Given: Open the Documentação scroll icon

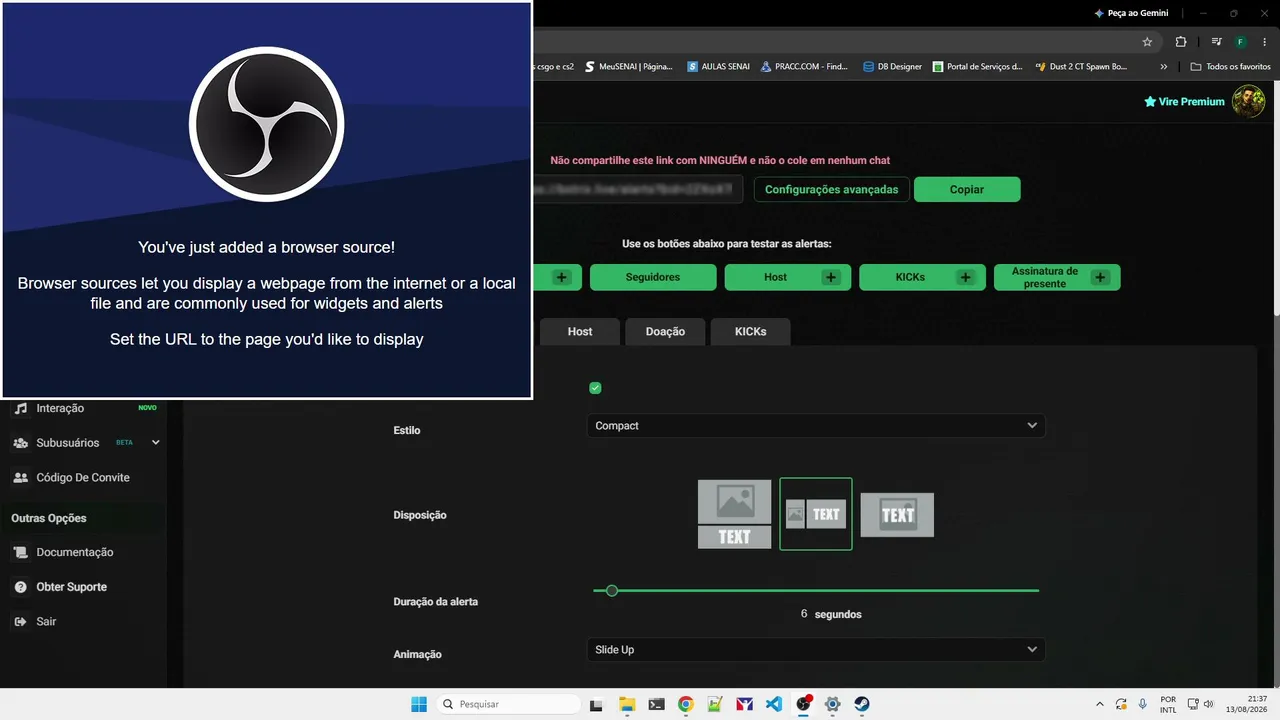Looking at the screenshot, I should [20, 552].
